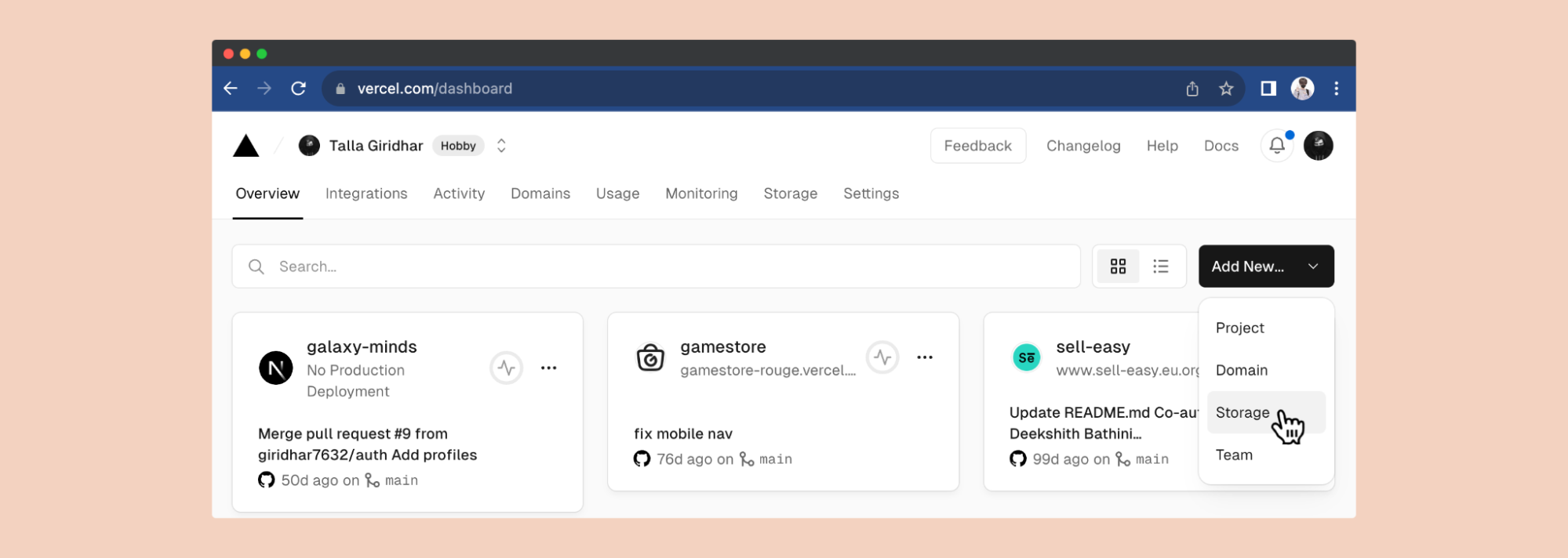Image resolution: width=1568 pixels, height=558 pixels.
Task: Click the Talla Giridhar account name
Action: 376,146
